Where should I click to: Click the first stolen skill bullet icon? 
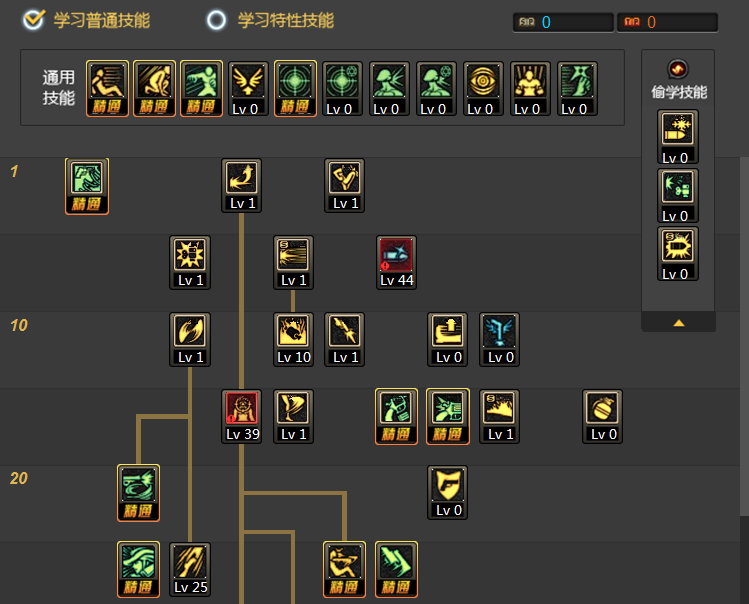point(677,137)
